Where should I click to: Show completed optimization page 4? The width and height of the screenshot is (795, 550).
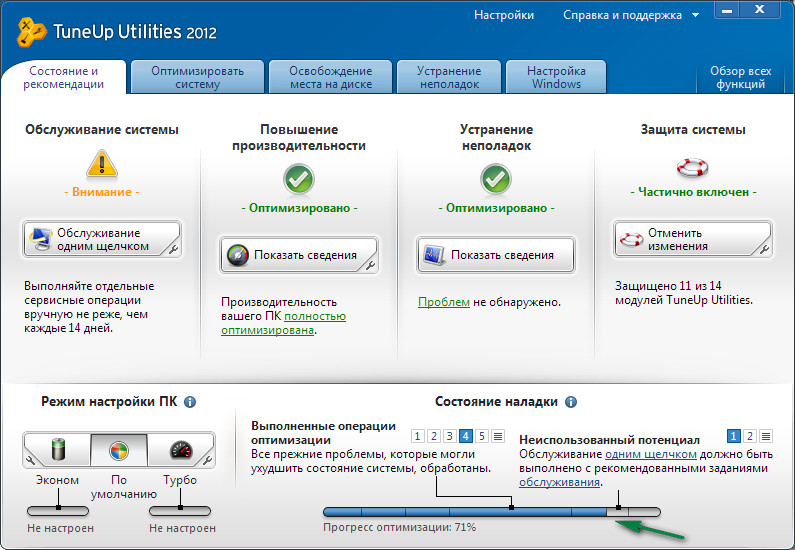465,436
